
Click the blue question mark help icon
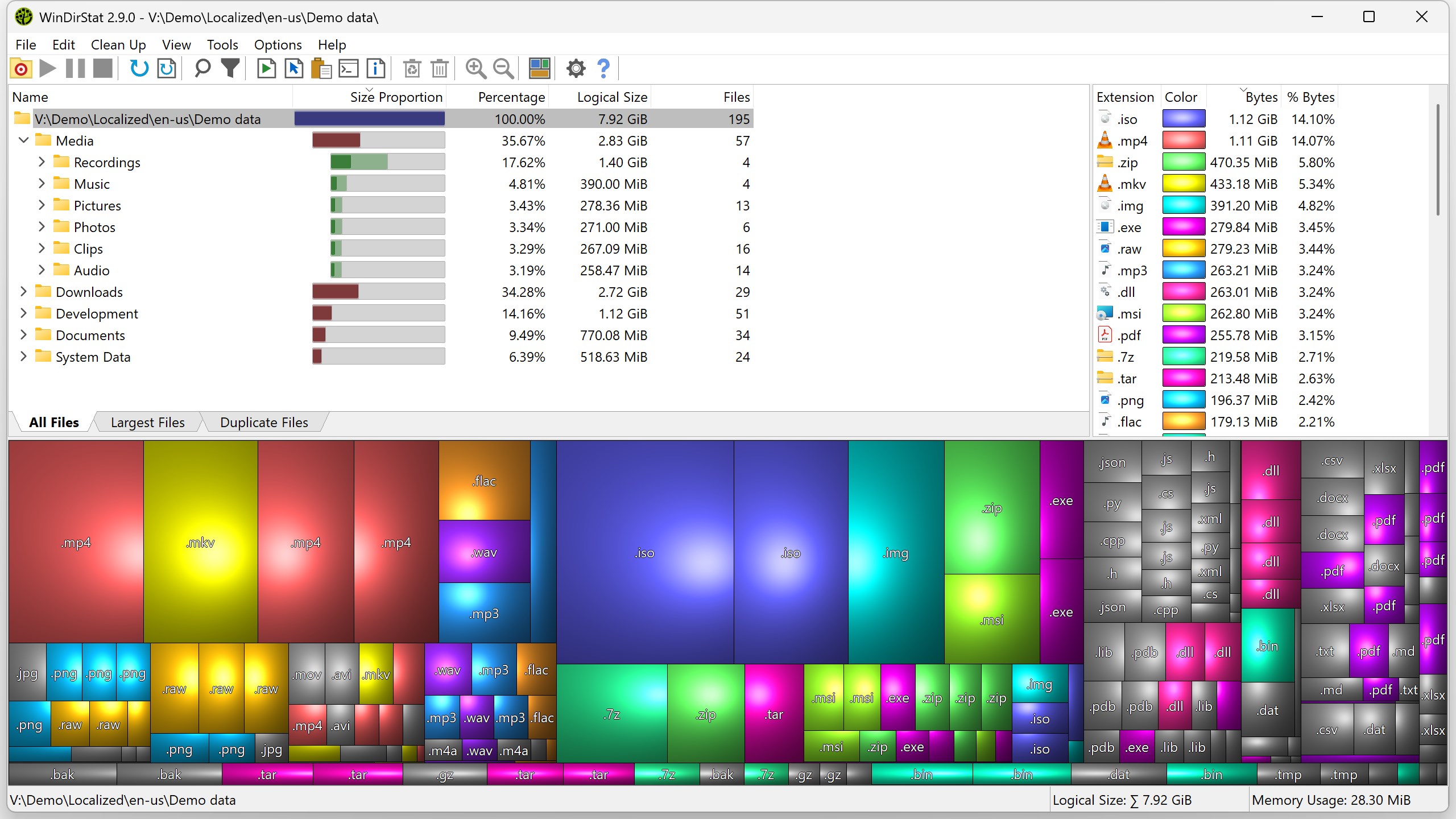pos(603,69)
